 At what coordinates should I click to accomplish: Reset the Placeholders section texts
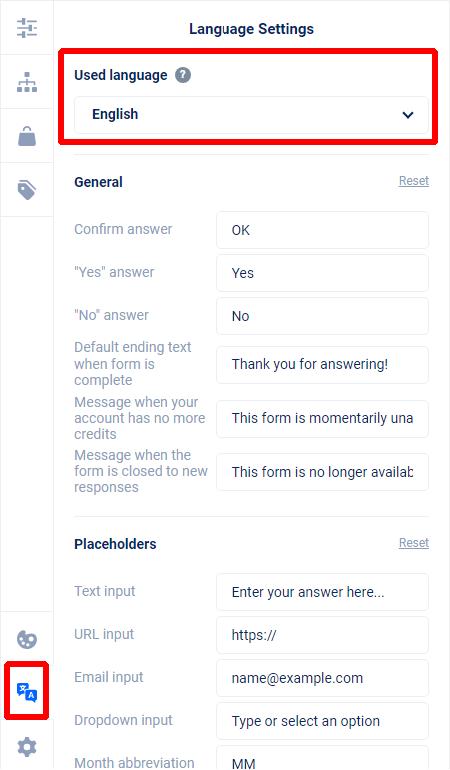coord(414,543)
